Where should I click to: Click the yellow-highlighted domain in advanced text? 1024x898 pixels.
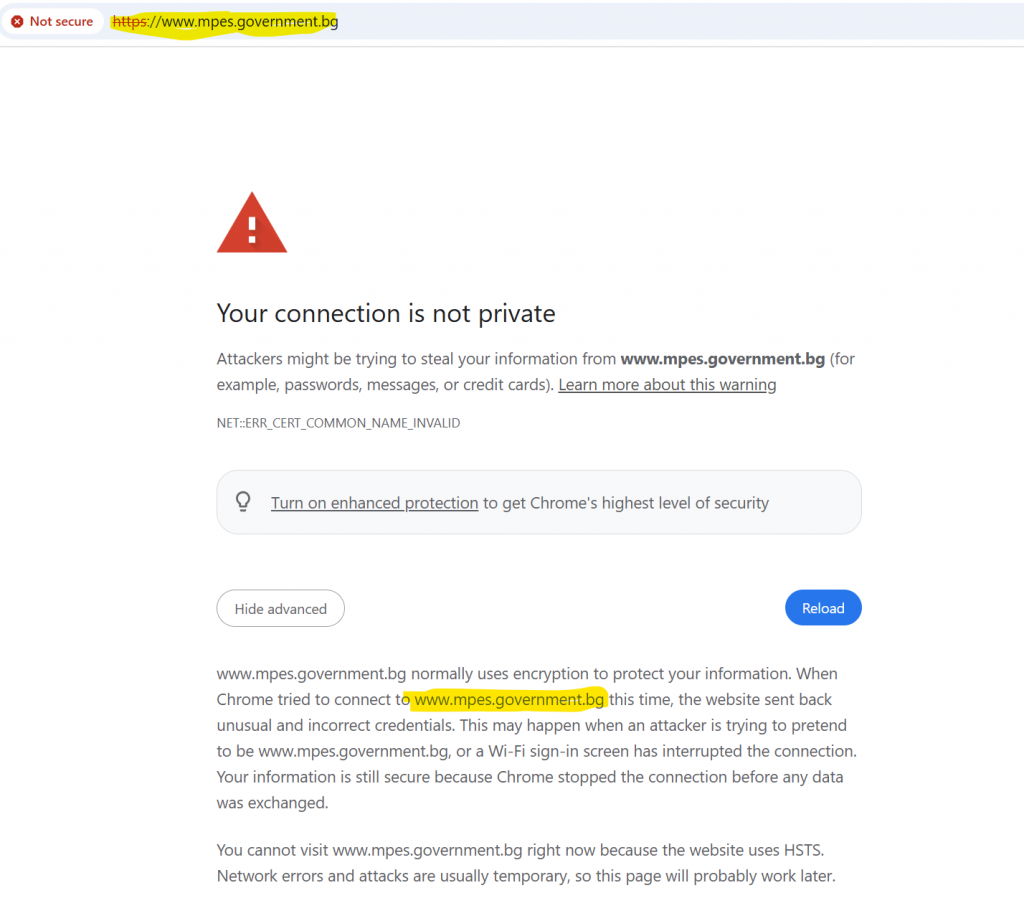509,699
